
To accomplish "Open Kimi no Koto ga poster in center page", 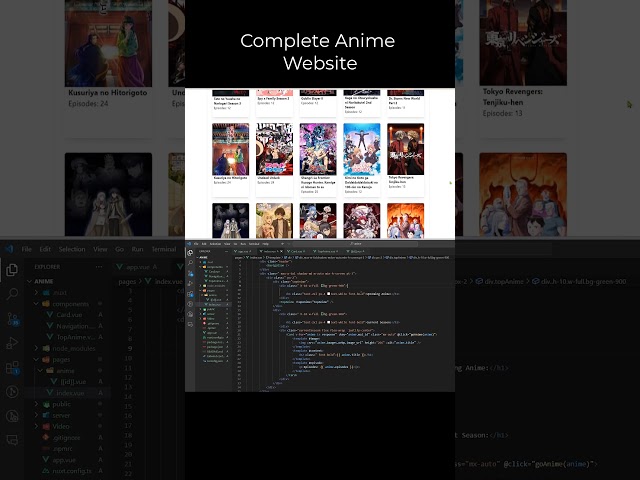I will click(x=362, y=149).
